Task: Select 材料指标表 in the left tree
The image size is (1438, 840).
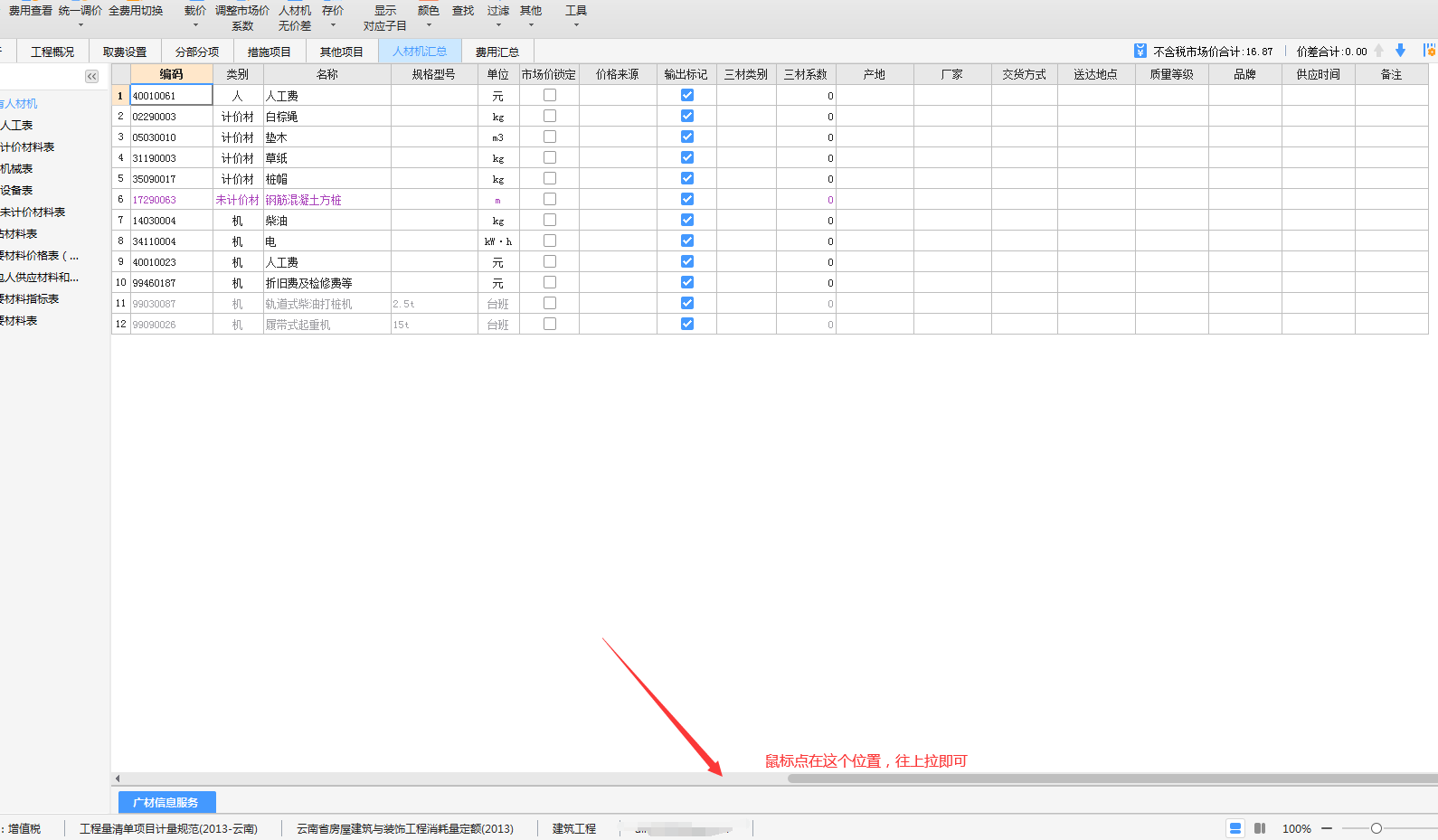Action: [30, 298]
